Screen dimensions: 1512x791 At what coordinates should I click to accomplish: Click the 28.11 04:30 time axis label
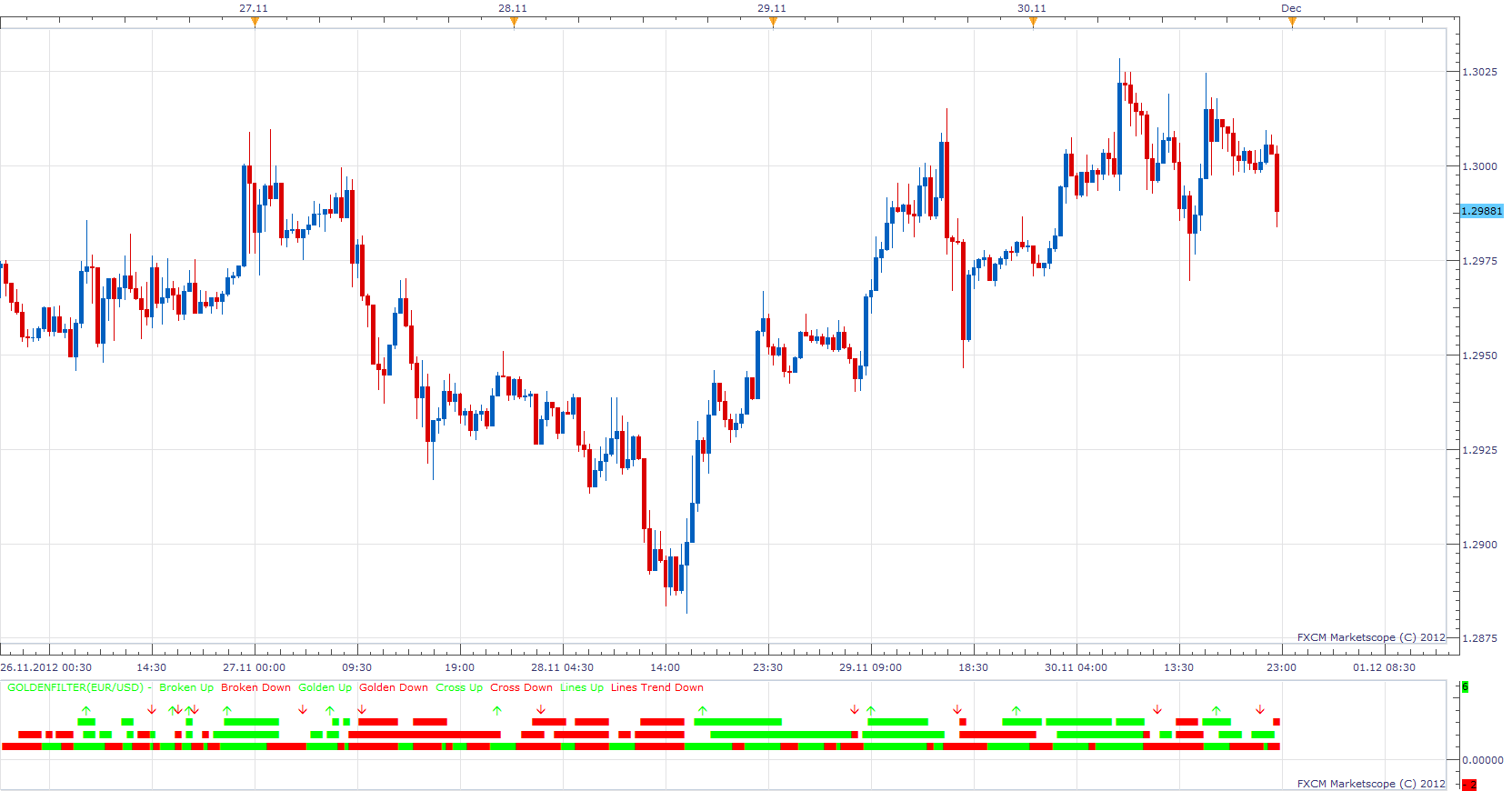pyautogui.click(x=562, y=667)
